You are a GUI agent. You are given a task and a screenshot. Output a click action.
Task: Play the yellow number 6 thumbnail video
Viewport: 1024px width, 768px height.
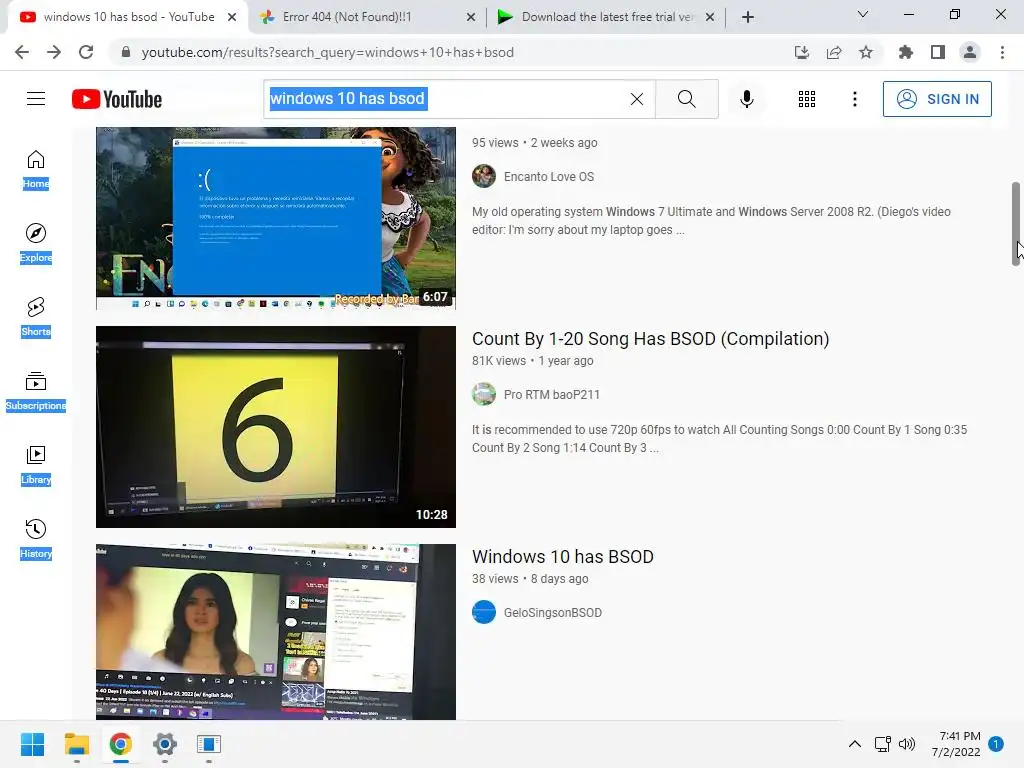(x=276, y=426)
